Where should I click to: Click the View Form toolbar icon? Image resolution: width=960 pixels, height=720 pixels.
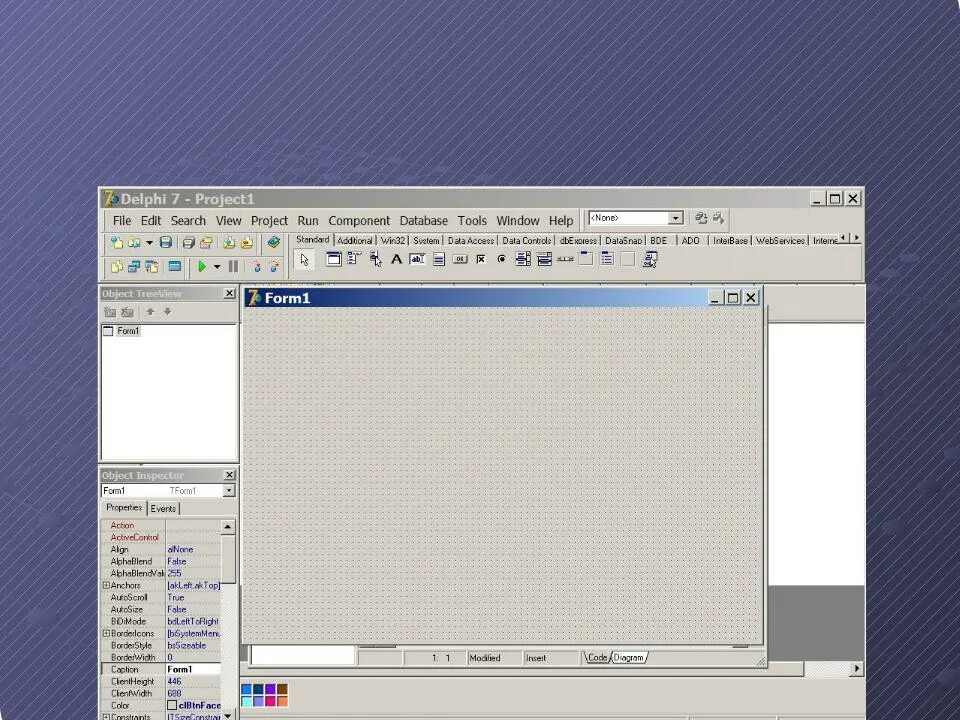point(134,266)
